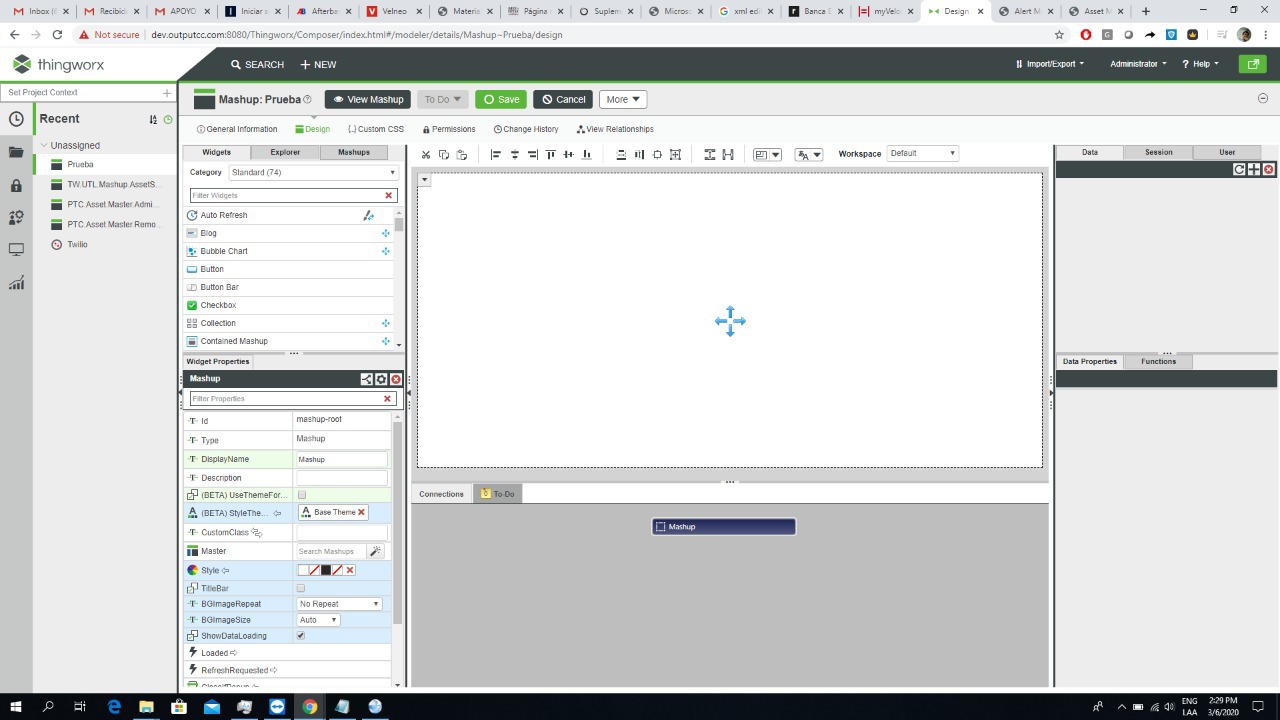Click the help icon next to Mashup: Prueba
The width and height of the screenshot is (1280, 720).
[x=307, y=99]
